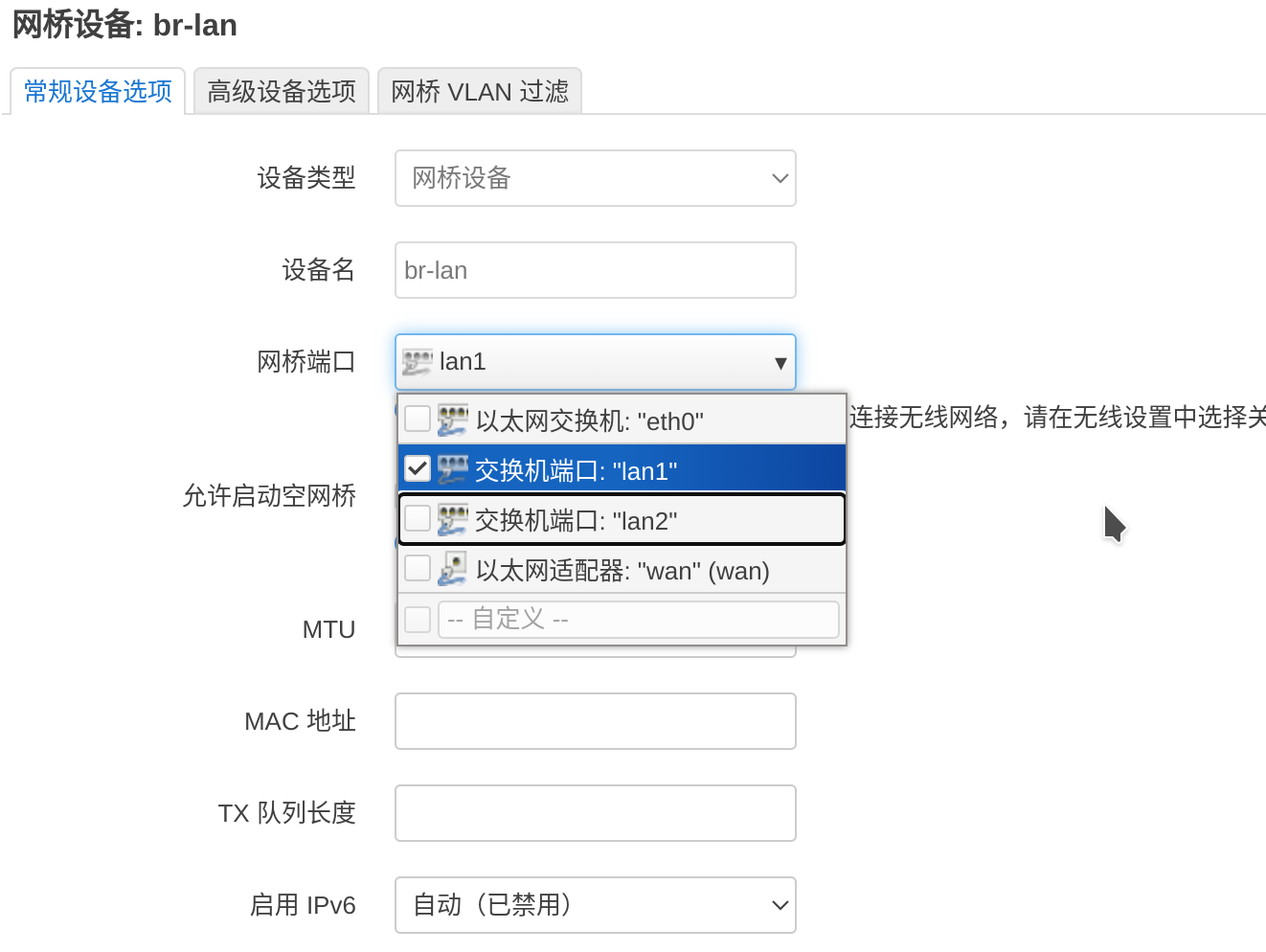Click the lan1 icon in bridge ports field
The width and height of the screenshot is (1266, 952).
(418, 362)
